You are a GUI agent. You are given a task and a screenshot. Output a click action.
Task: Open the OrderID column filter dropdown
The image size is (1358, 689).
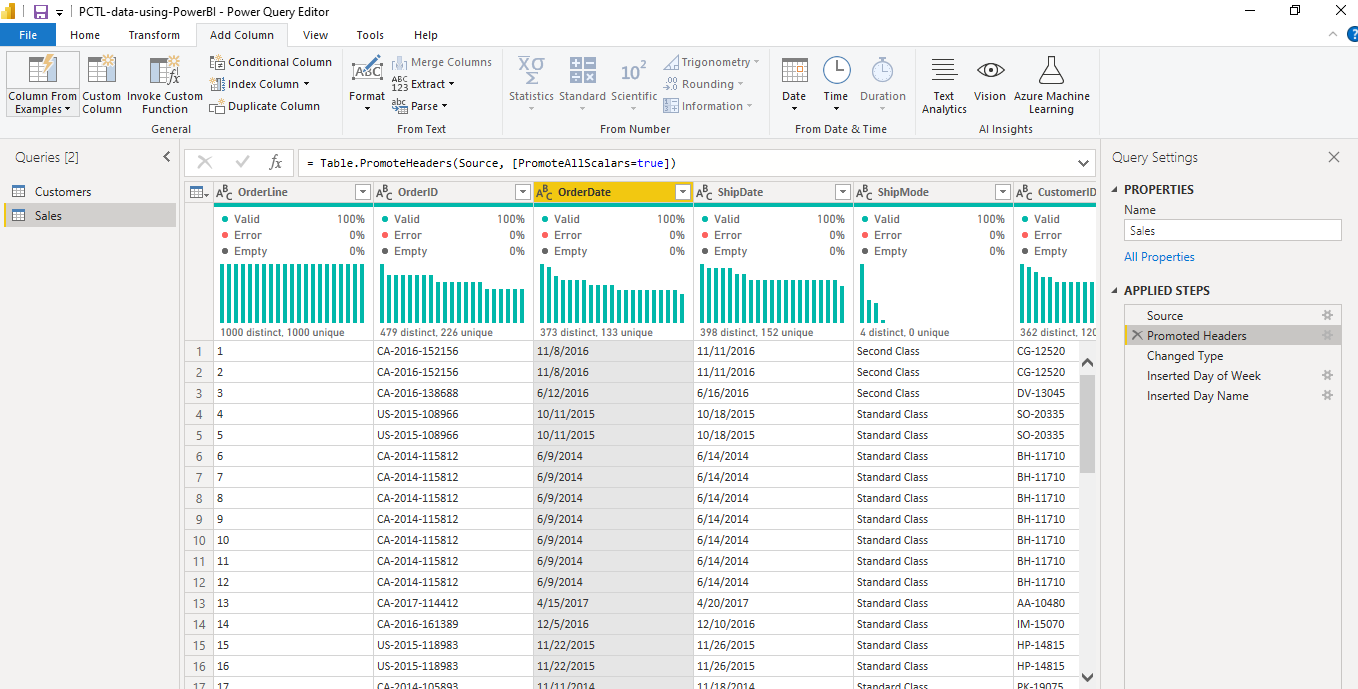pyautogui.click(x=522, y=192)
